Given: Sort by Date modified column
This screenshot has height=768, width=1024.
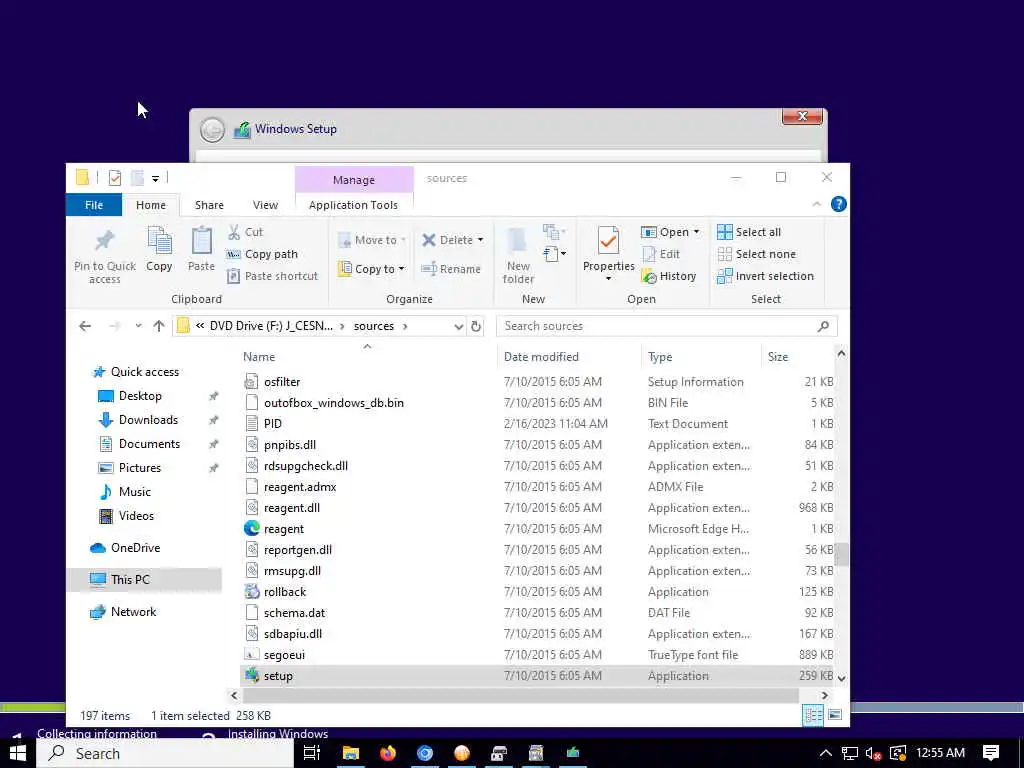Looking at the screenshot, I should (541, 357).
